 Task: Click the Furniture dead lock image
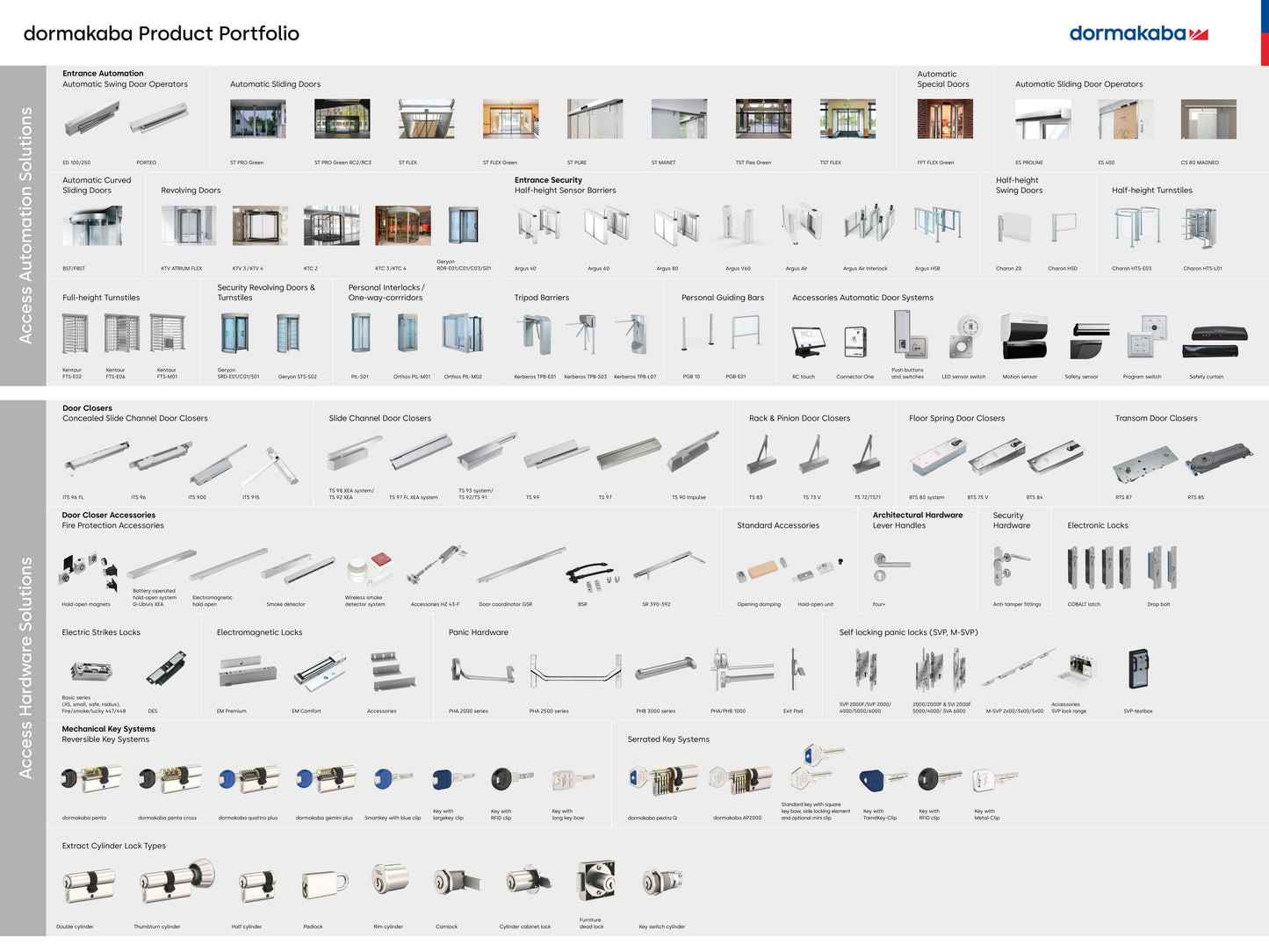tap(595, 881)
